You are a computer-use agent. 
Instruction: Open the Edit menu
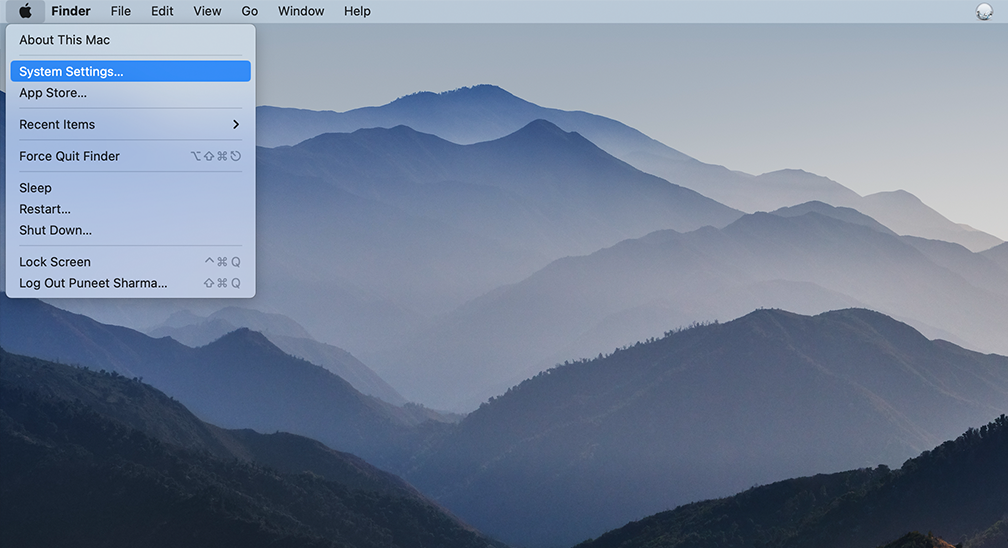coord(162,12)
